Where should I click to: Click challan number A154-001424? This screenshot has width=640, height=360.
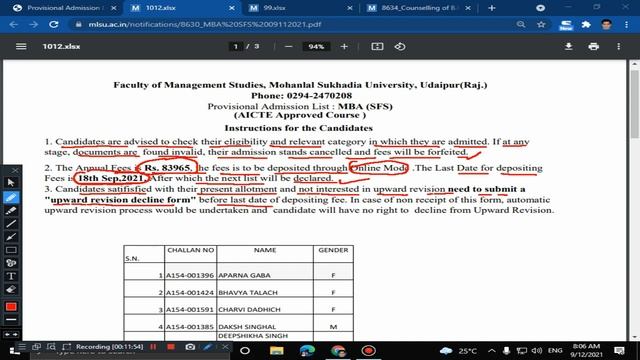click(x=190, y=293)
